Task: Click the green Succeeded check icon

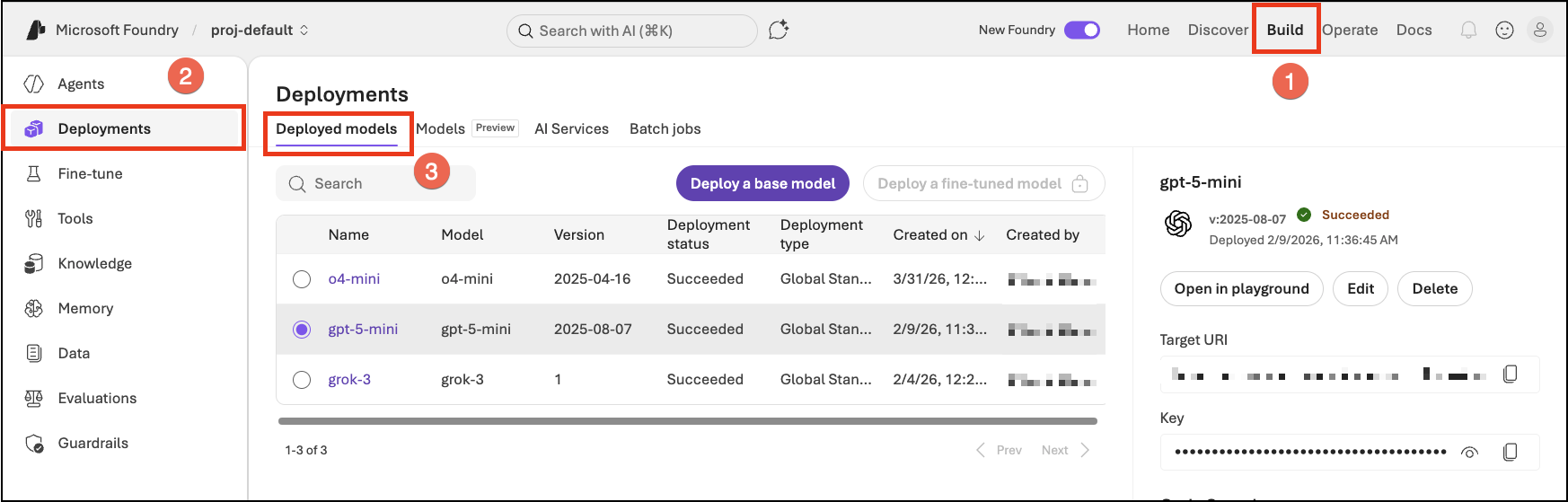Action: tap(1304, 215)
